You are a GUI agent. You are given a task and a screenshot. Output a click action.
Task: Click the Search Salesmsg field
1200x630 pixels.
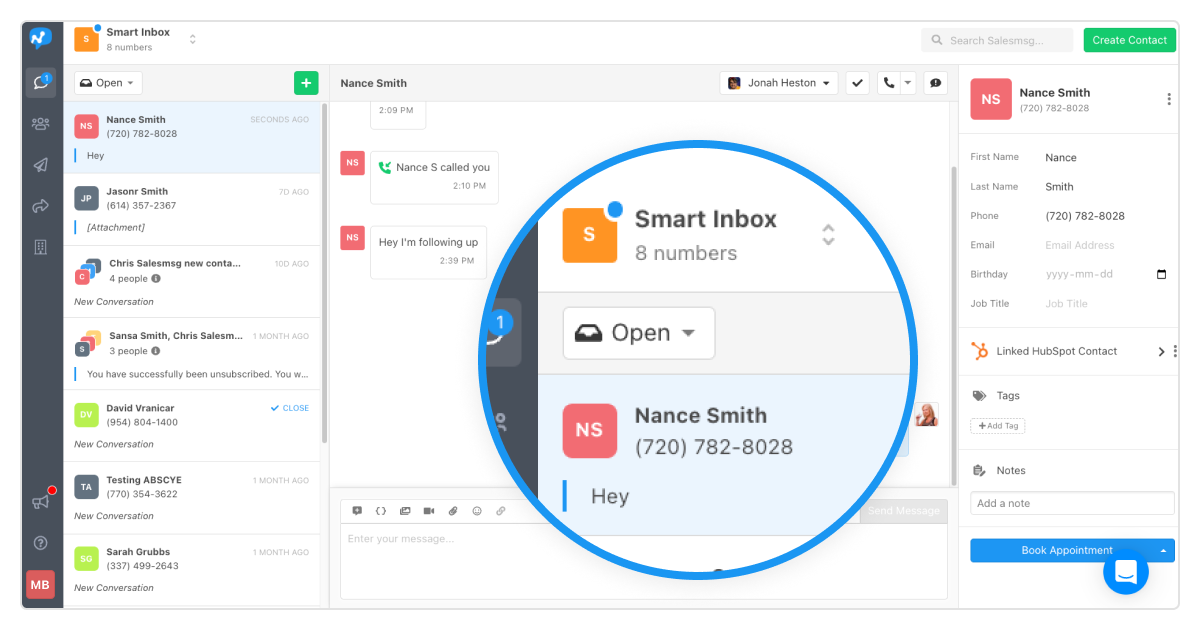pyautogui.click(x=999, y=40)
